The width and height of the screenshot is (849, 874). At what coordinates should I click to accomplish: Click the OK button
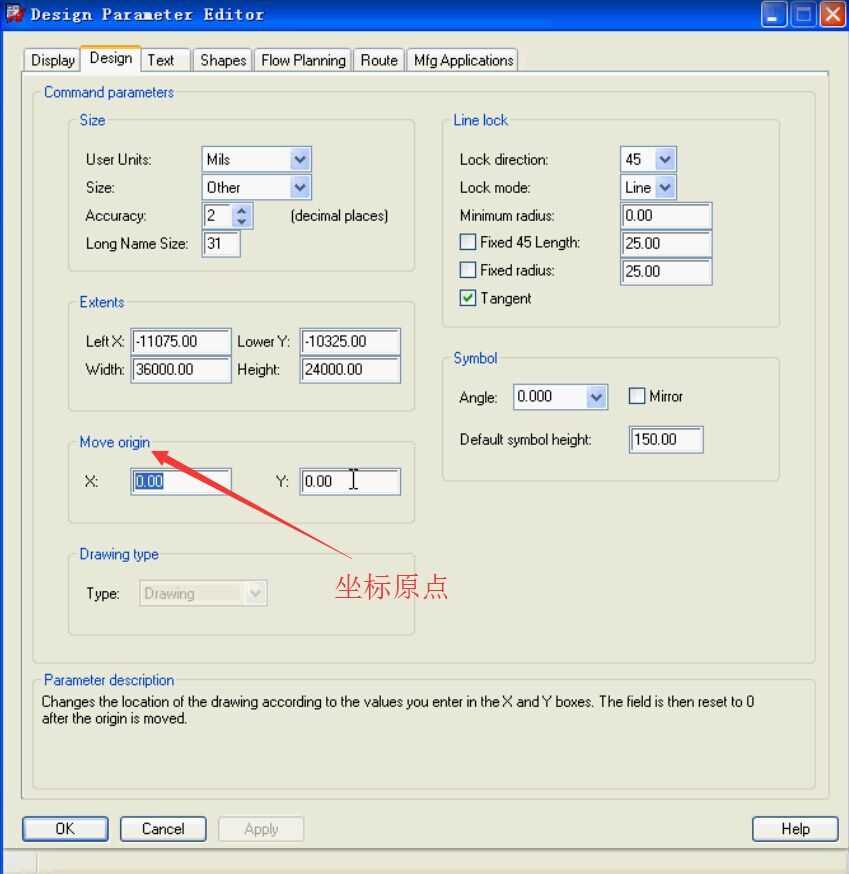coord(65,829)
